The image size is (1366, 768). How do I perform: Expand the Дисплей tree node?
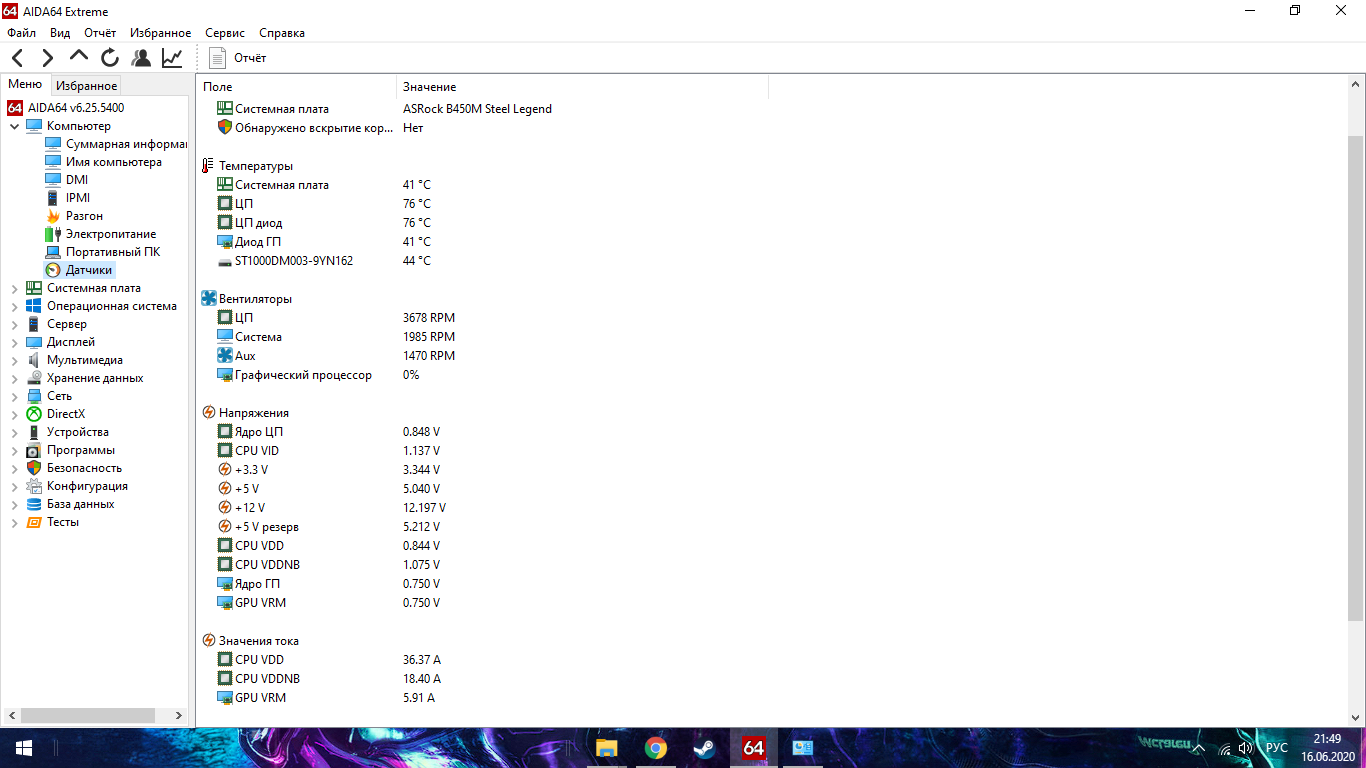(x=14, y=342)
